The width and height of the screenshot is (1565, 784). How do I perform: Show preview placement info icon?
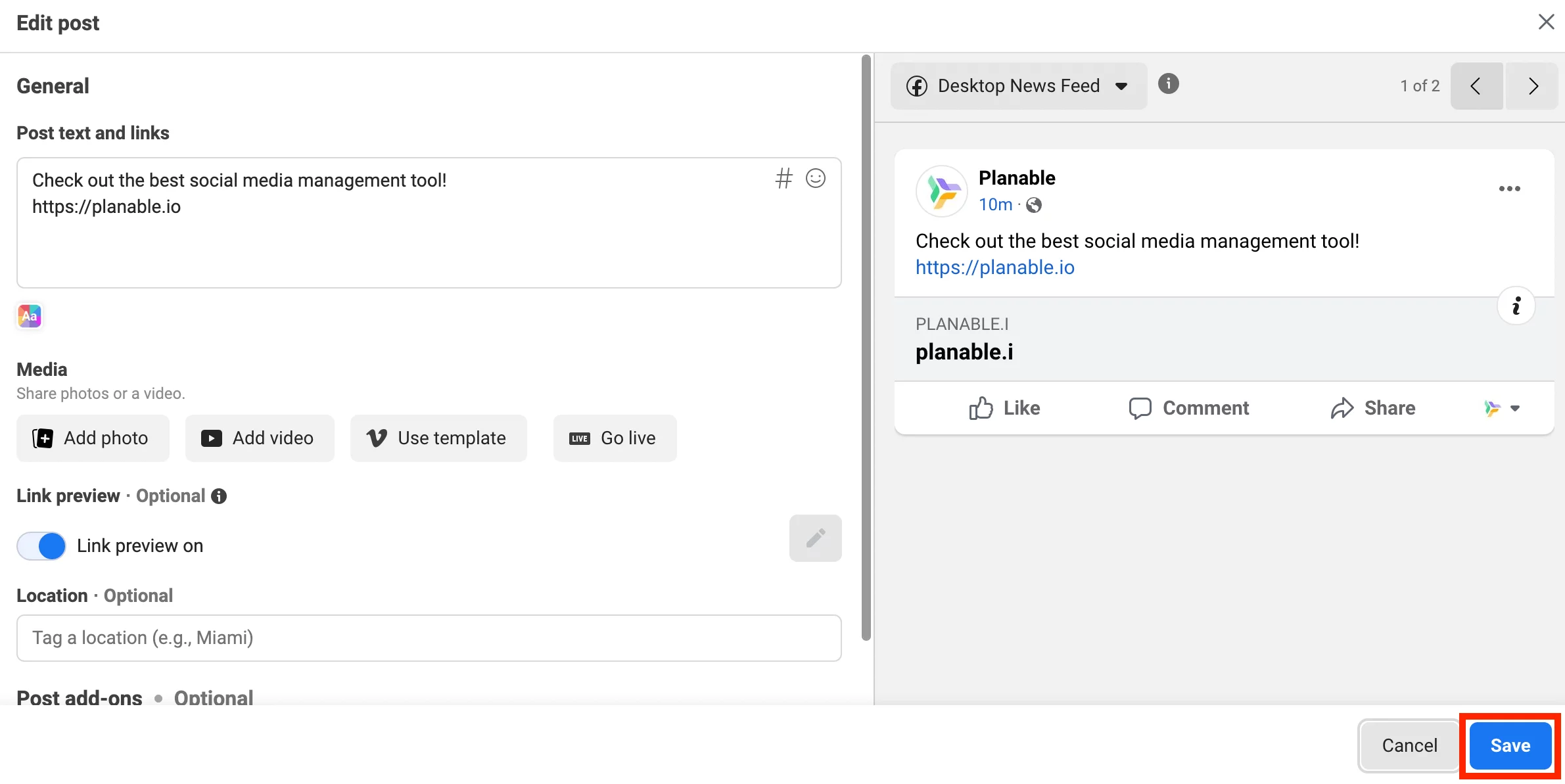coord(1168,84)
